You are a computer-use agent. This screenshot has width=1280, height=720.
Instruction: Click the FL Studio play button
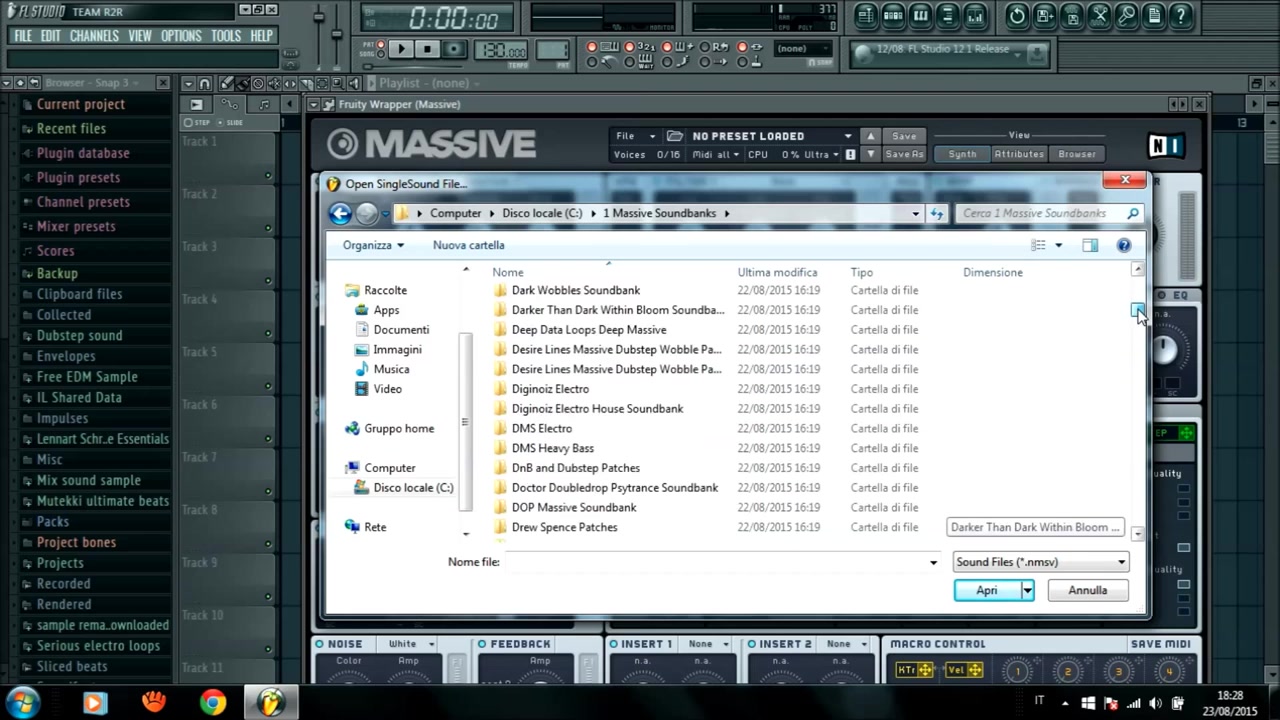pos(400,48)
